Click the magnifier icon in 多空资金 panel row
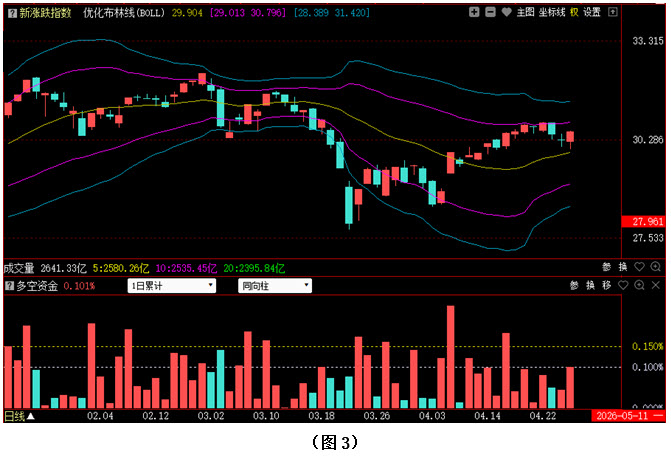 639,286
